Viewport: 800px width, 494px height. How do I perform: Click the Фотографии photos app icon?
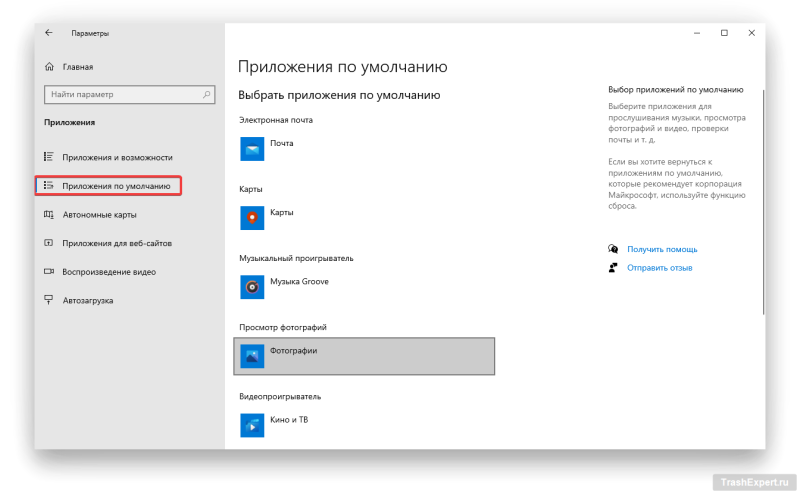coord(252,356)
